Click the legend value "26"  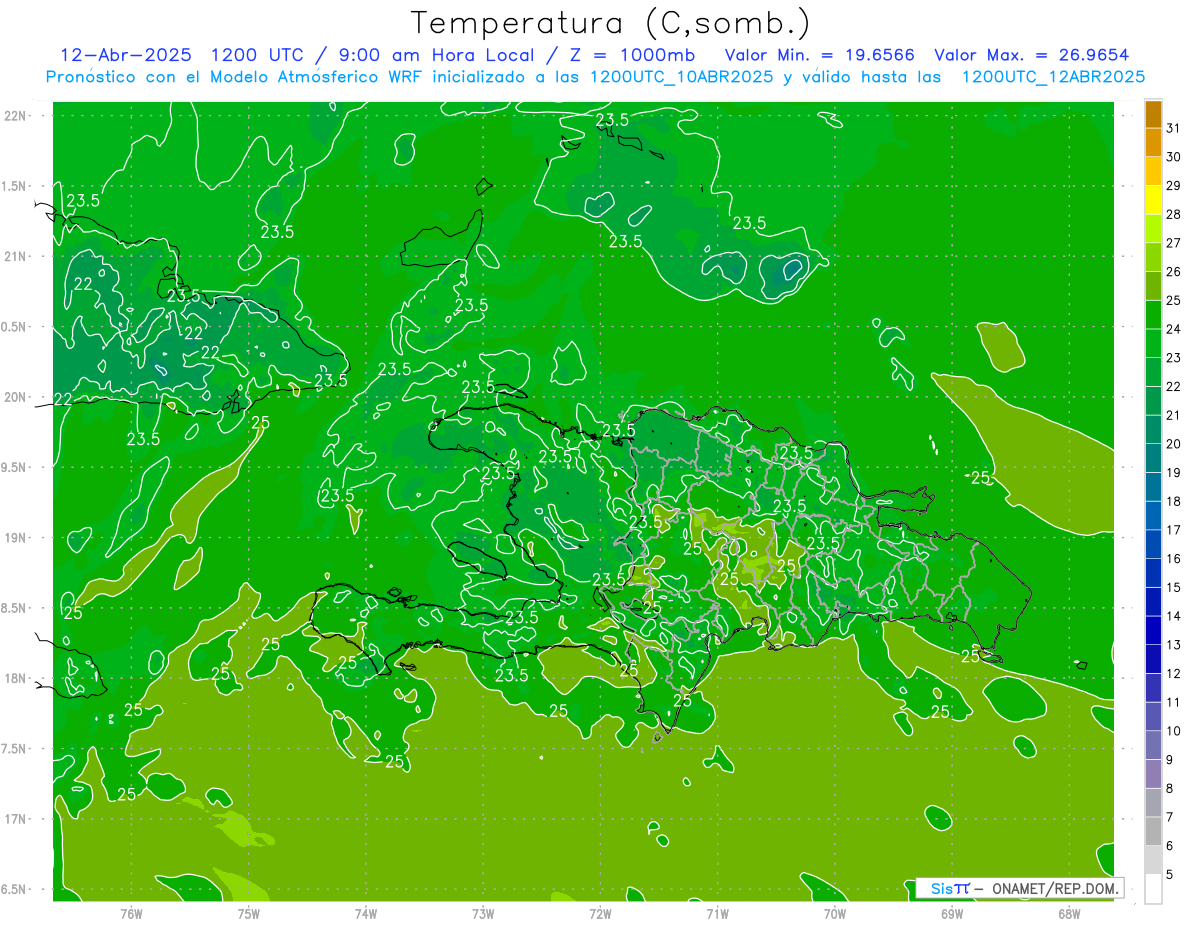(1174, 272)
